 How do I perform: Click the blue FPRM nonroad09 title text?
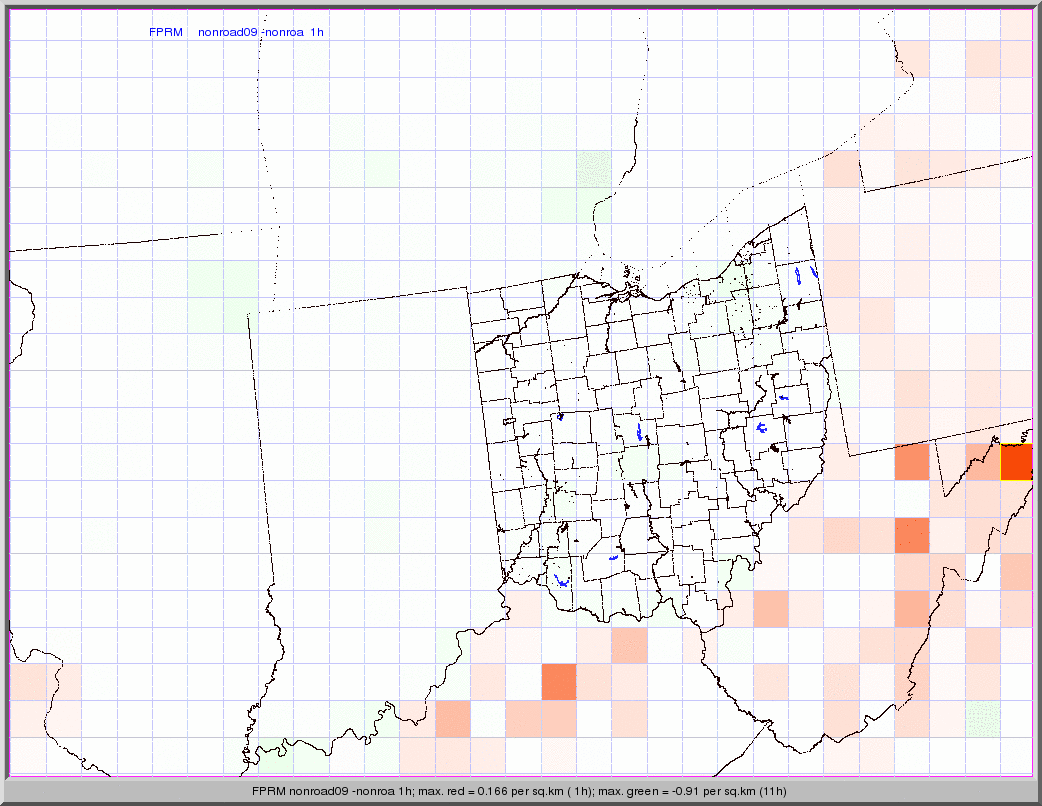point(236,32)
